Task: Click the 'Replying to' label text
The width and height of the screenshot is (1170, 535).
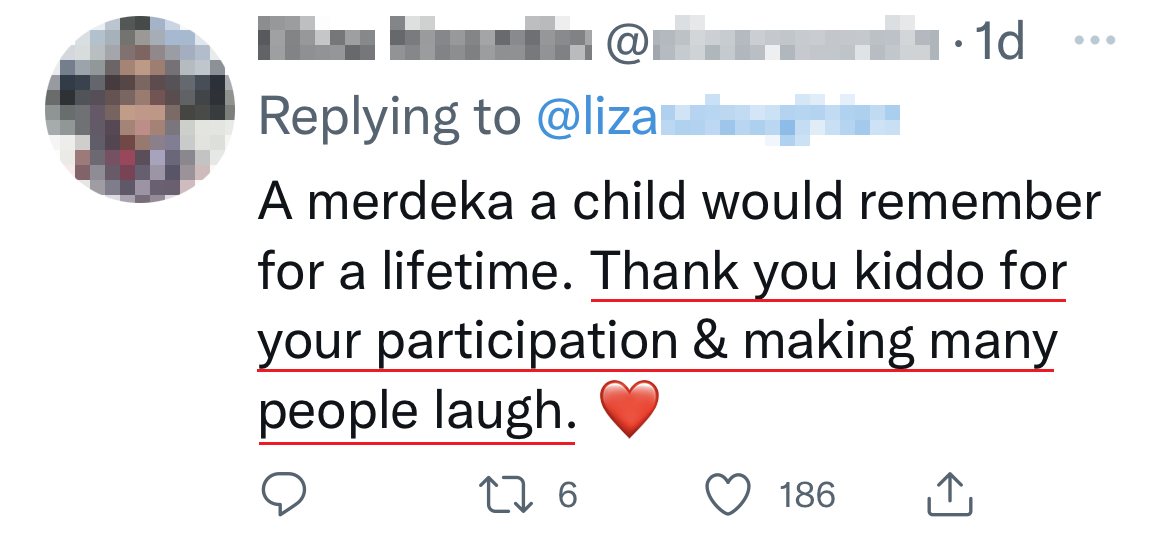Action: [390, 118]
